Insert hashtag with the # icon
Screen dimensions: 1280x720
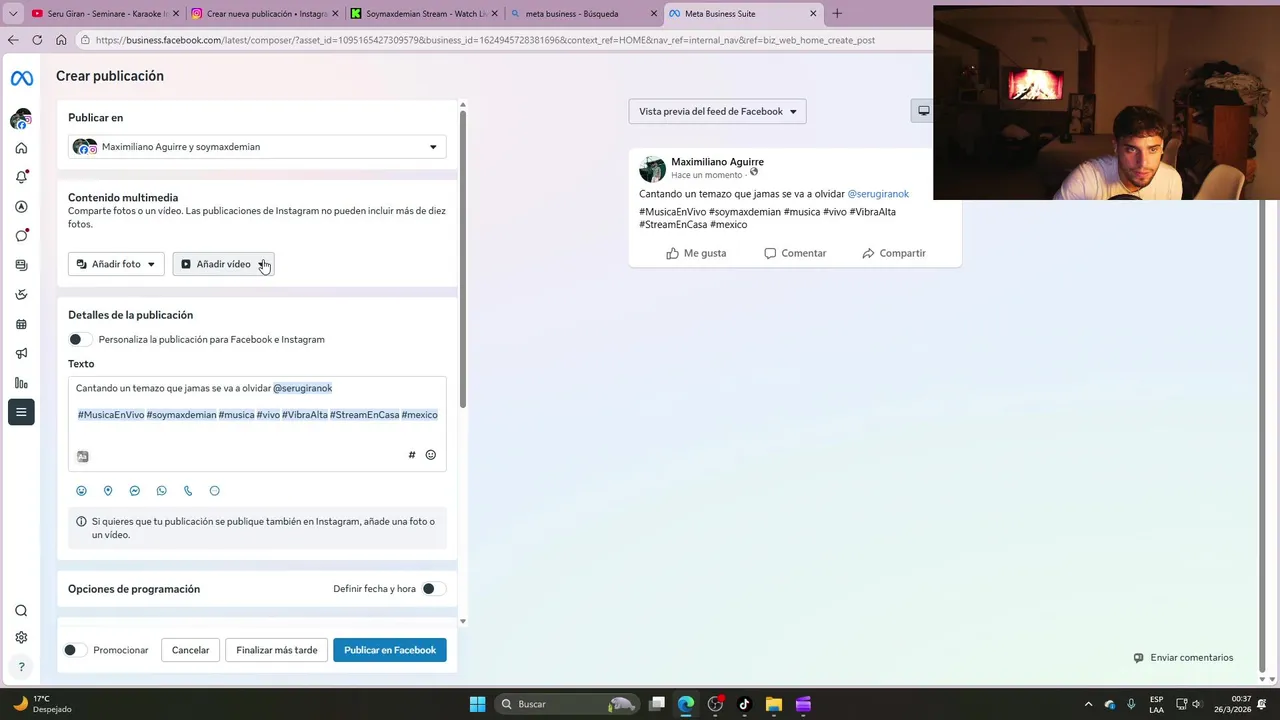pos(411,455)
